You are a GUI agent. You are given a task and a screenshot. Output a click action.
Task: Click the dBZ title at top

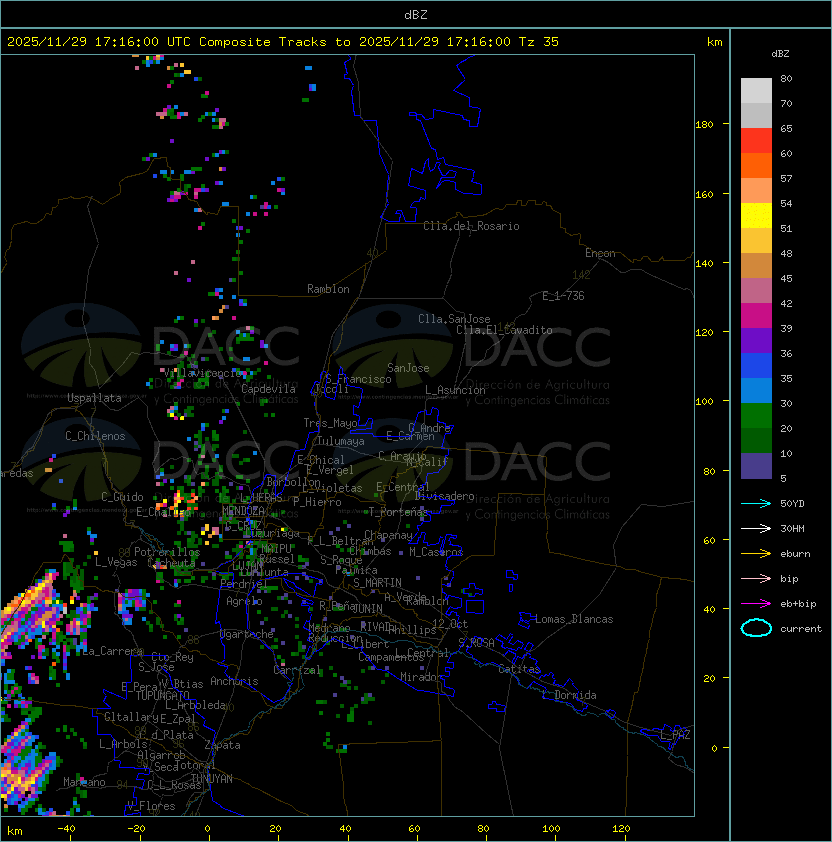pyautogui.click(x=416, y=14)
